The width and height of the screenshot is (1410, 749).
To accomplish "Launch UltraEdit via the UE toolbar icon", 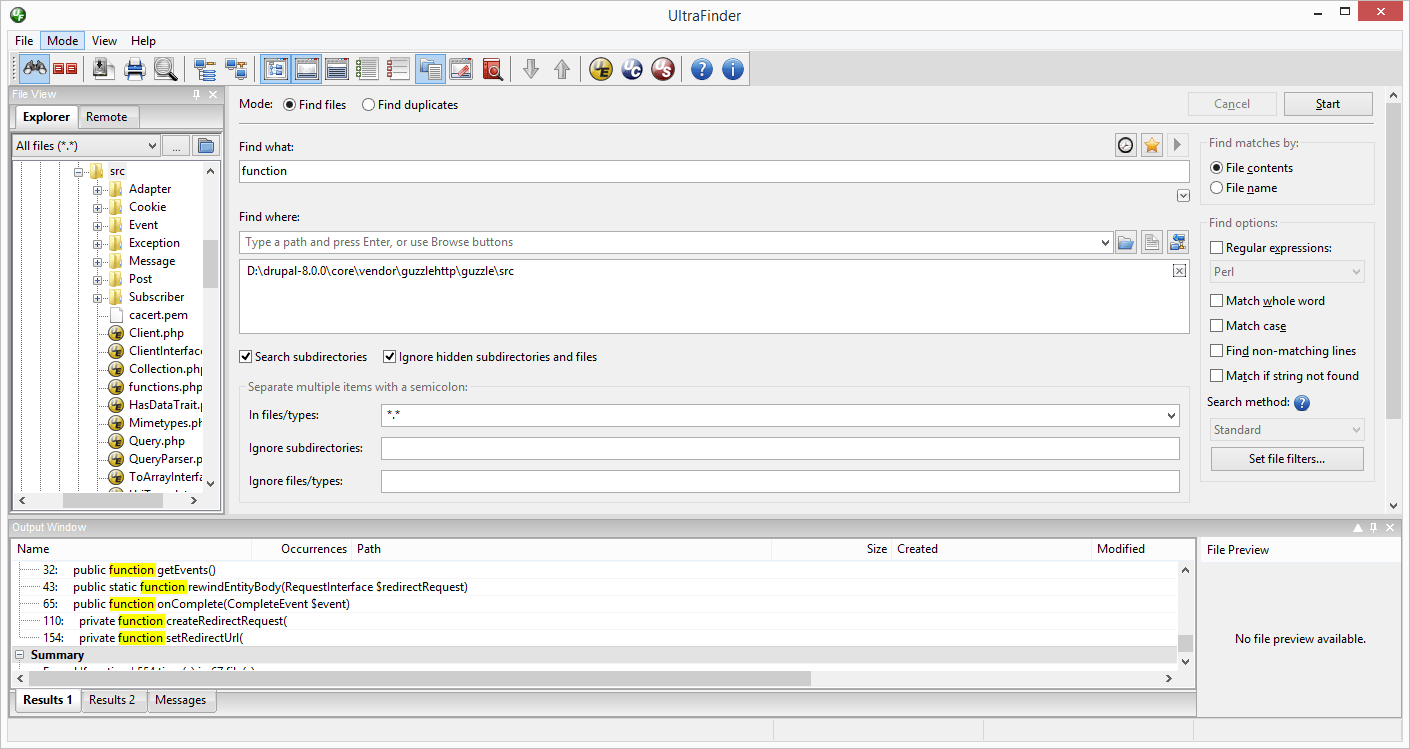I will (600, 69).
